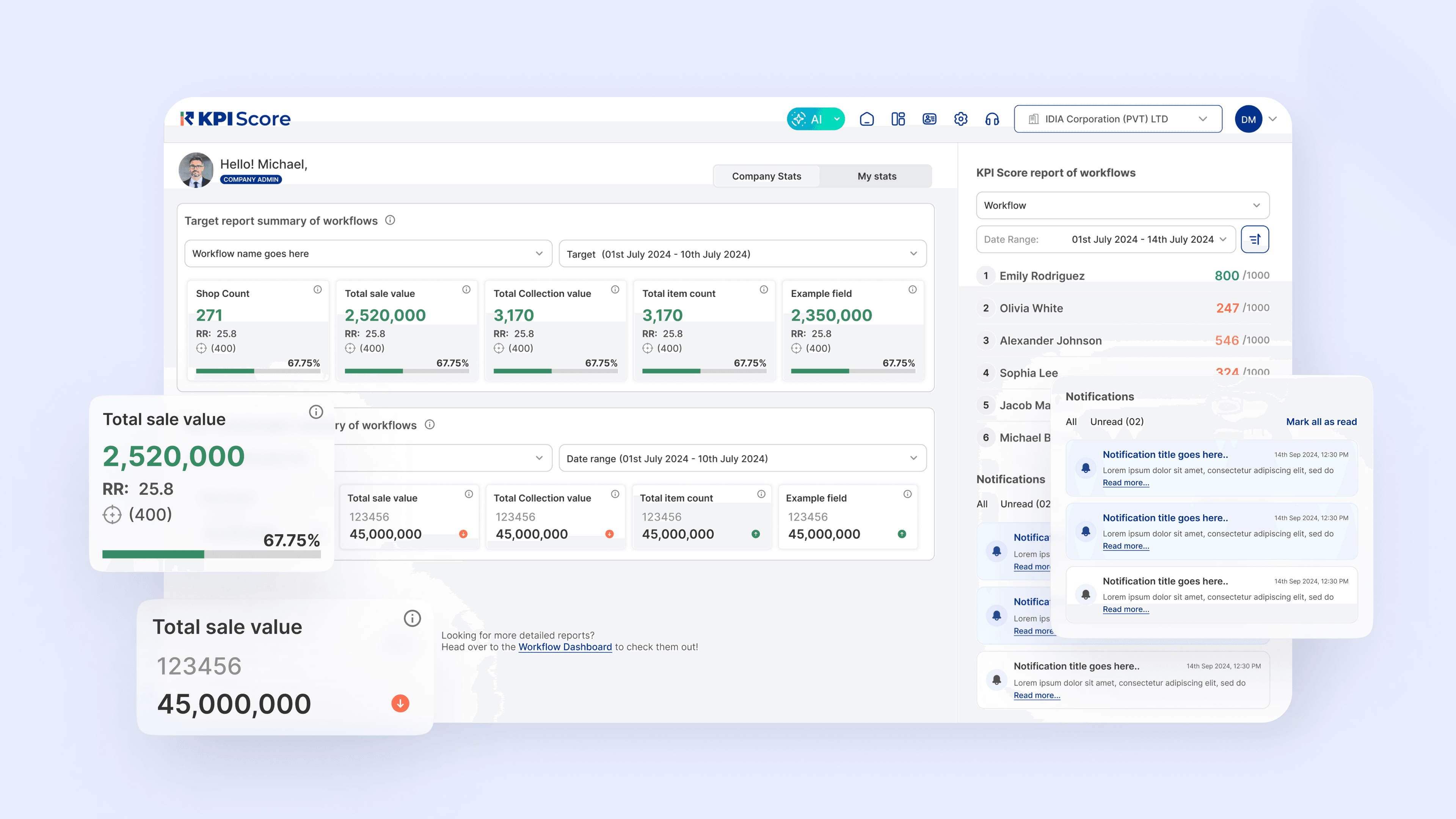Open the AI assistant from the top bar
Screen dimensions: 1456x819
pos(815,119)
